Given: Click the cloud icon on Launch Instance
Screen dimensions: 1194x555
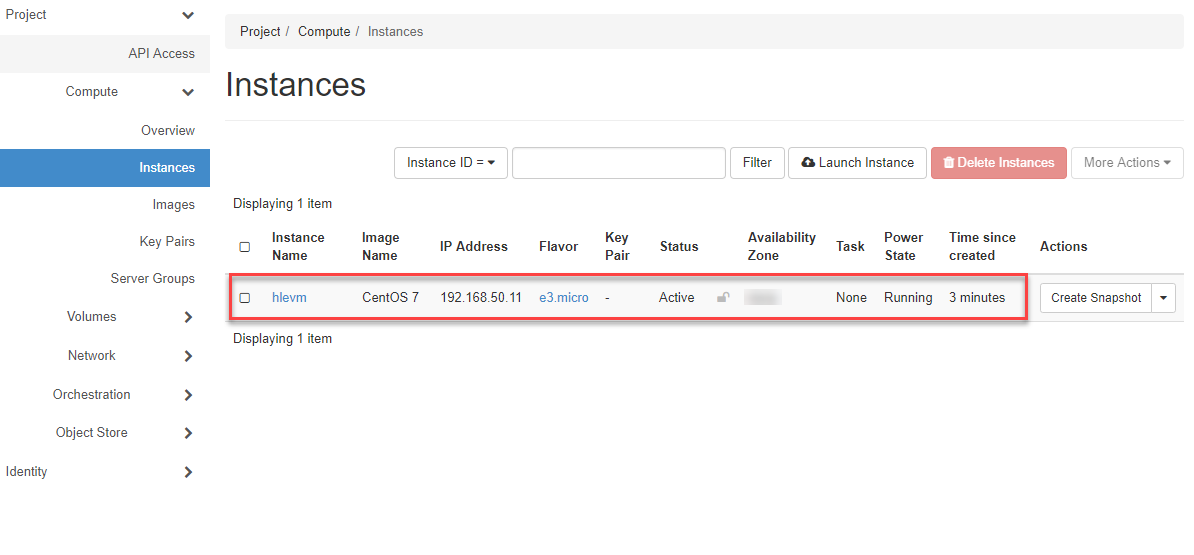Looking at the screenshot, I should coord(808,163).
